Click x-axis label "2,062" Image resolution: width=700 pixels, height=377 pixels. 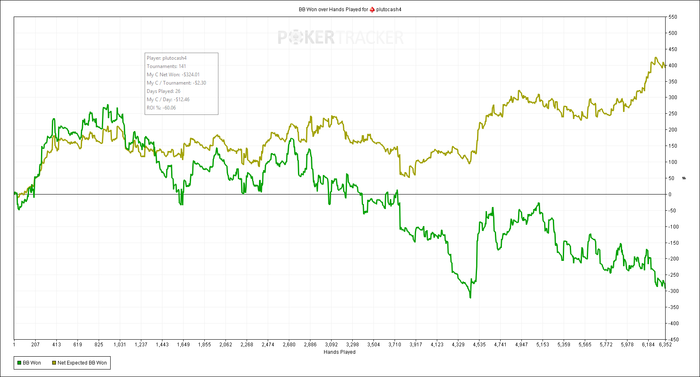[225, 344]
